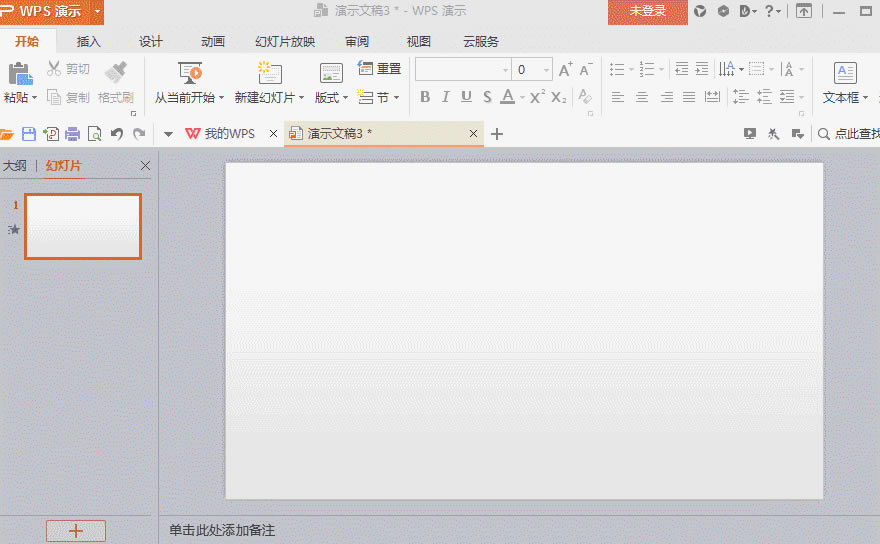Open the Animation (动画) ribbon tab
This screenshot has width=880, height=544.
coord(213,42)
